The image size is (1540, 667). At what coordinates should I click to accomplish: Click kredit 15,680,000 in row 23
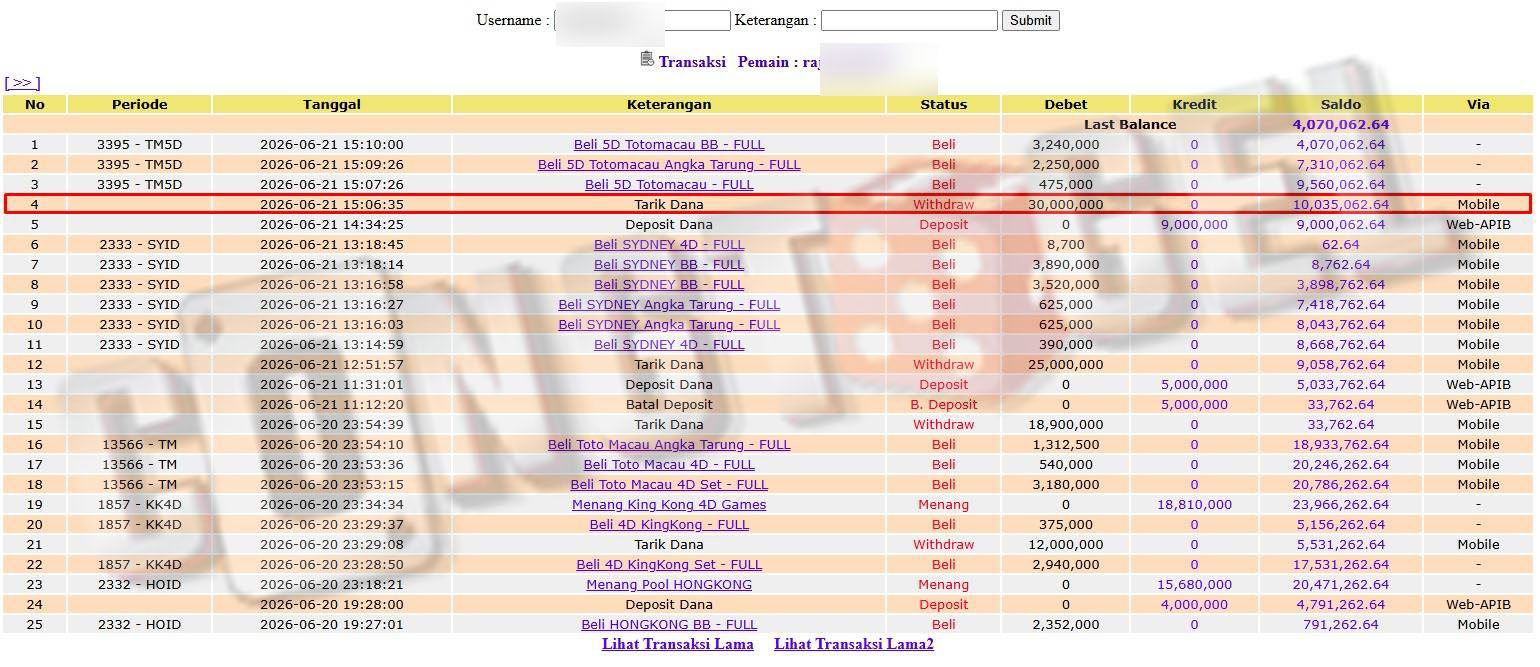pos(1194,584)
